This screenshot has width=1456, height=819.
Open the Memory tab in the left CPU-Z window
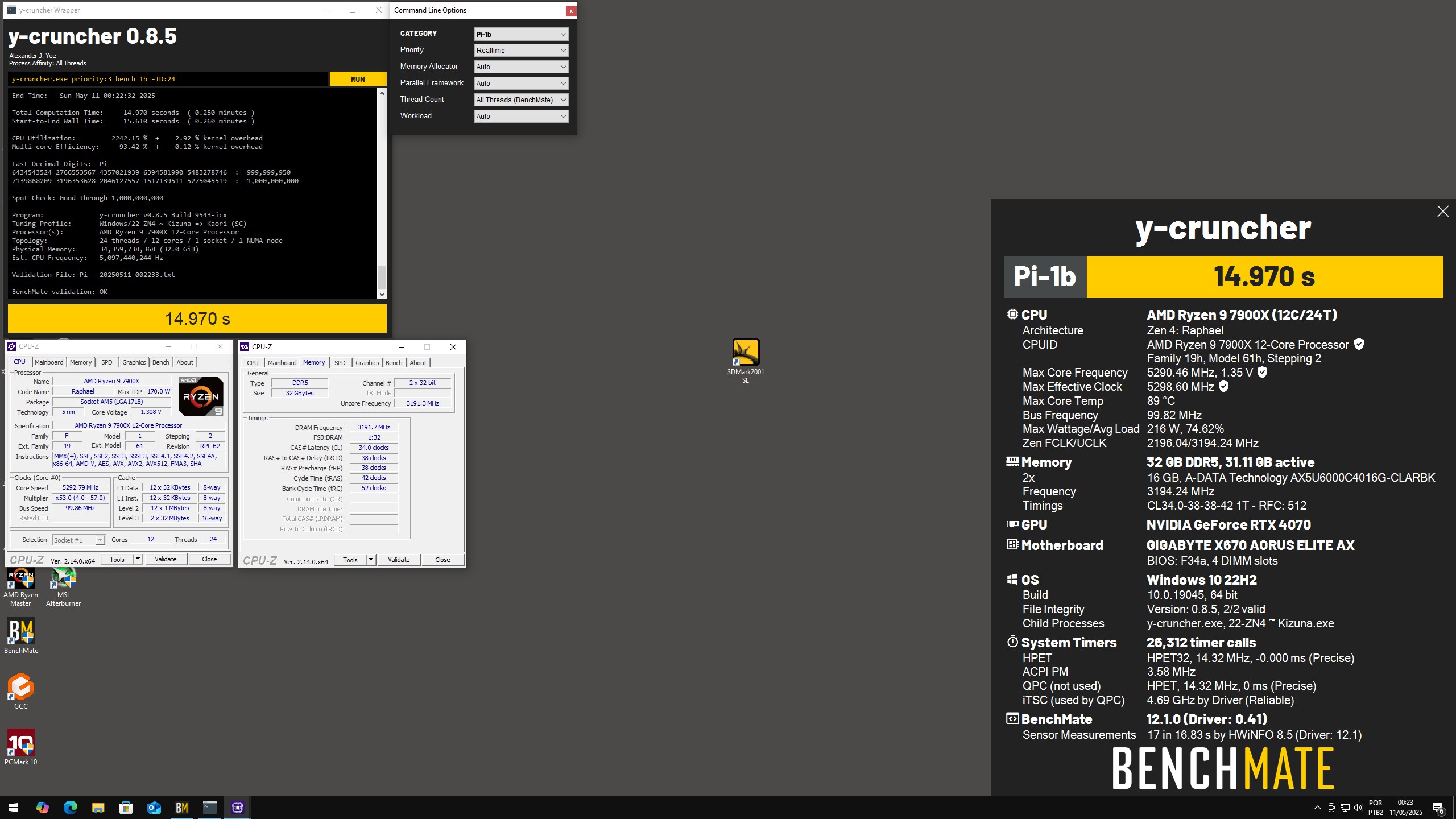click(x=81, y=362)
